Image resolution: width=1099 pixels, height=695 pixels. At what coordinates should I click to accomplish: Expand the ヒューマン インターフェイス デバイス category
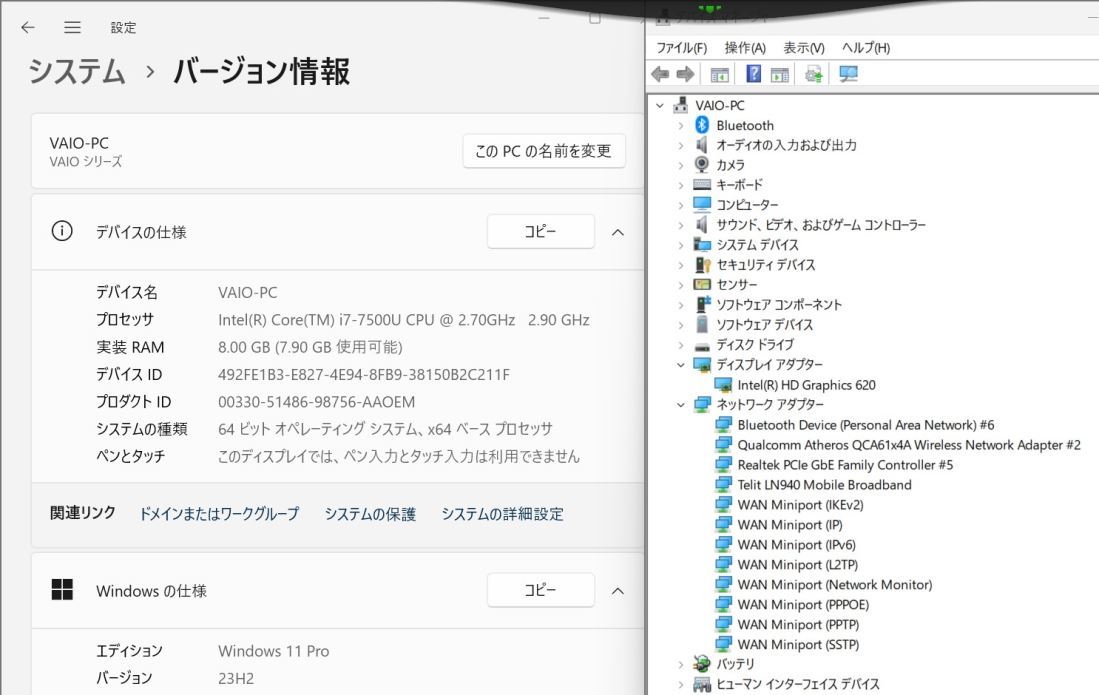[x=681, y=684]
